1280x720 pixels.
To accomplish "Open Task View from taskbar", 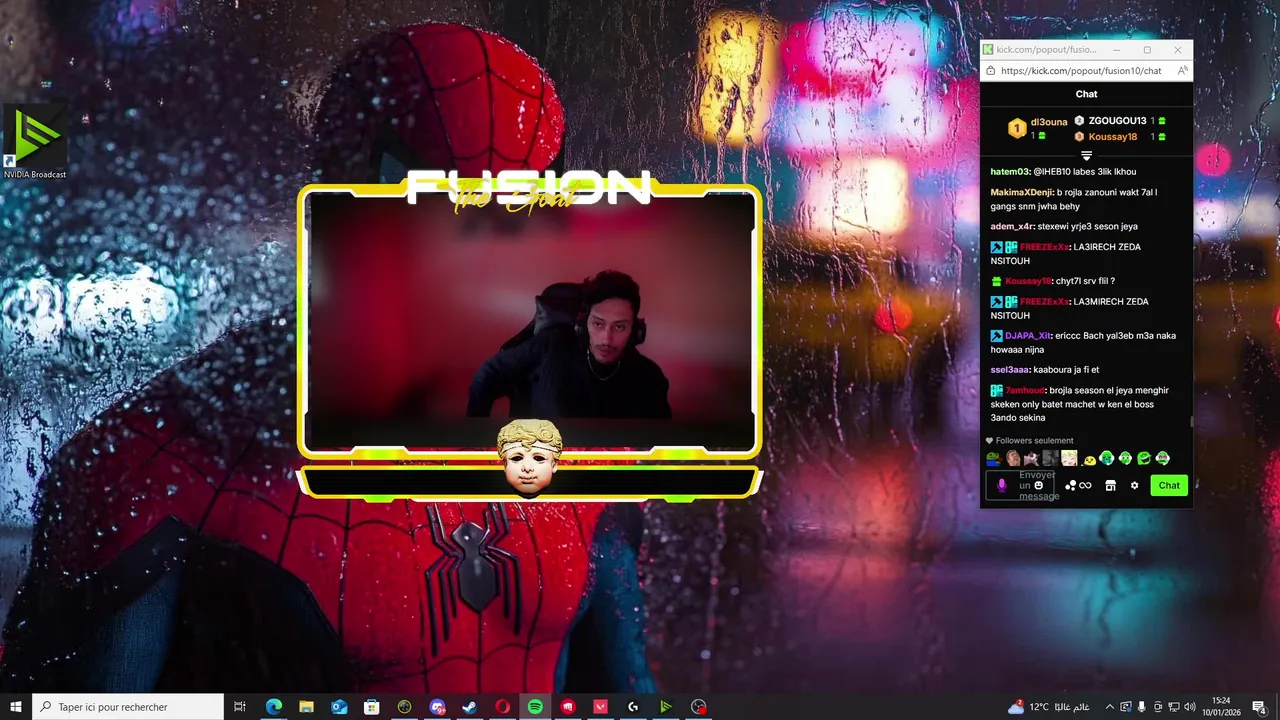I will tap(240, 707).
